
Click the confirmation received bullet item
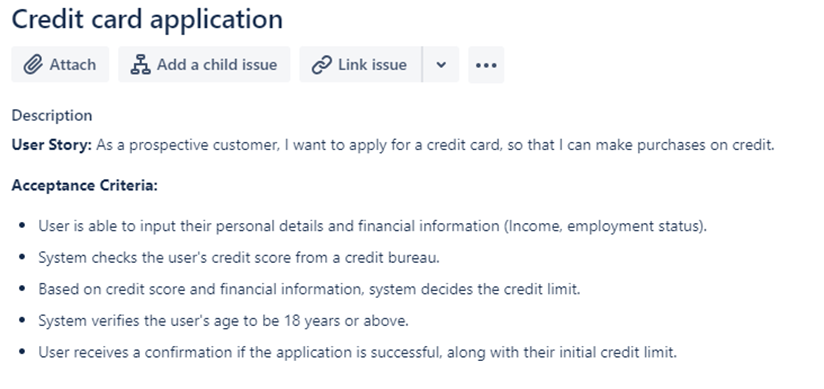[357, 352]
